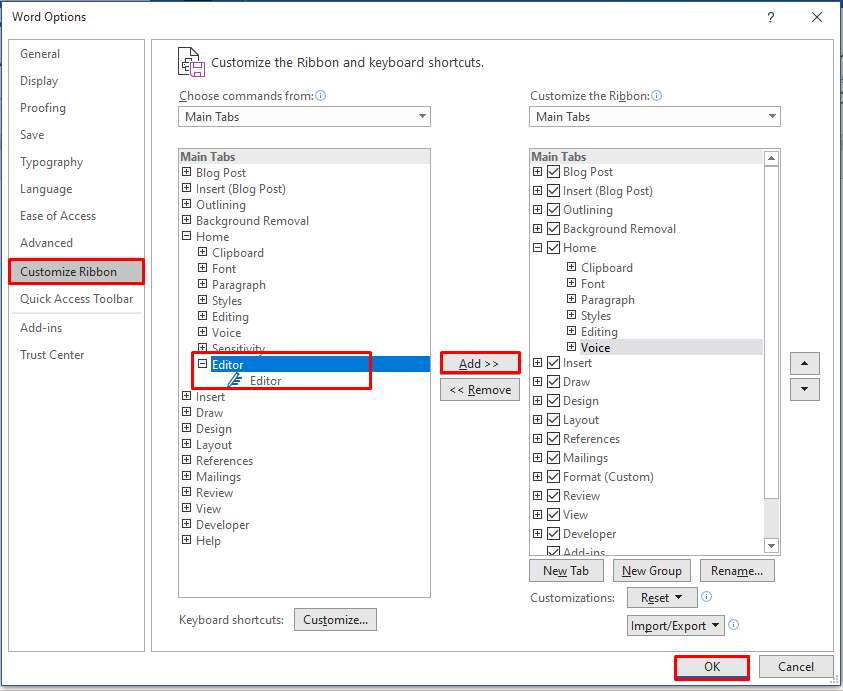Open the Proofing options category
Image resolution: width=843 pixels, height=691 pixels.
click(x=42, y=108)
